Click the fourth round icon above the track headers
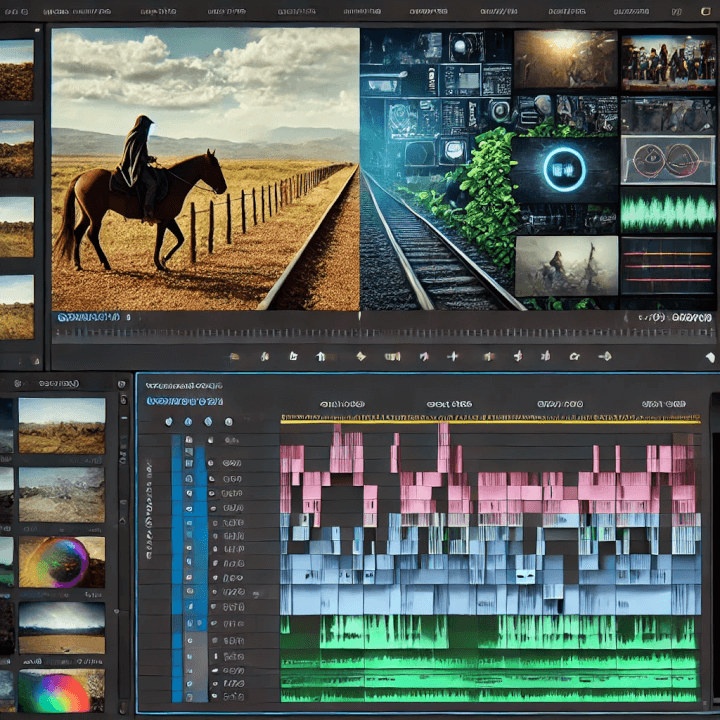This screenshot has width=720, height=720. (x=229, y=421)
